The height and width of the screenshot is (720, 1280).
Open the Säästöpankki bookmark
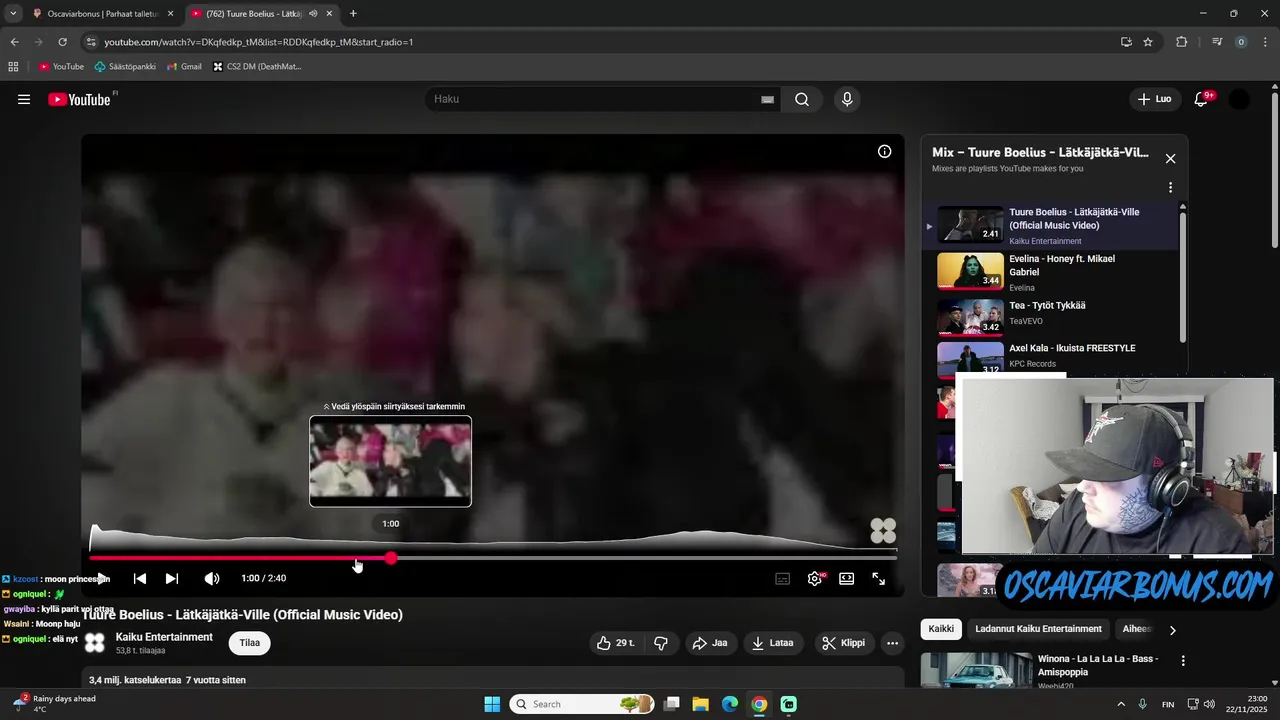point(125,67)
